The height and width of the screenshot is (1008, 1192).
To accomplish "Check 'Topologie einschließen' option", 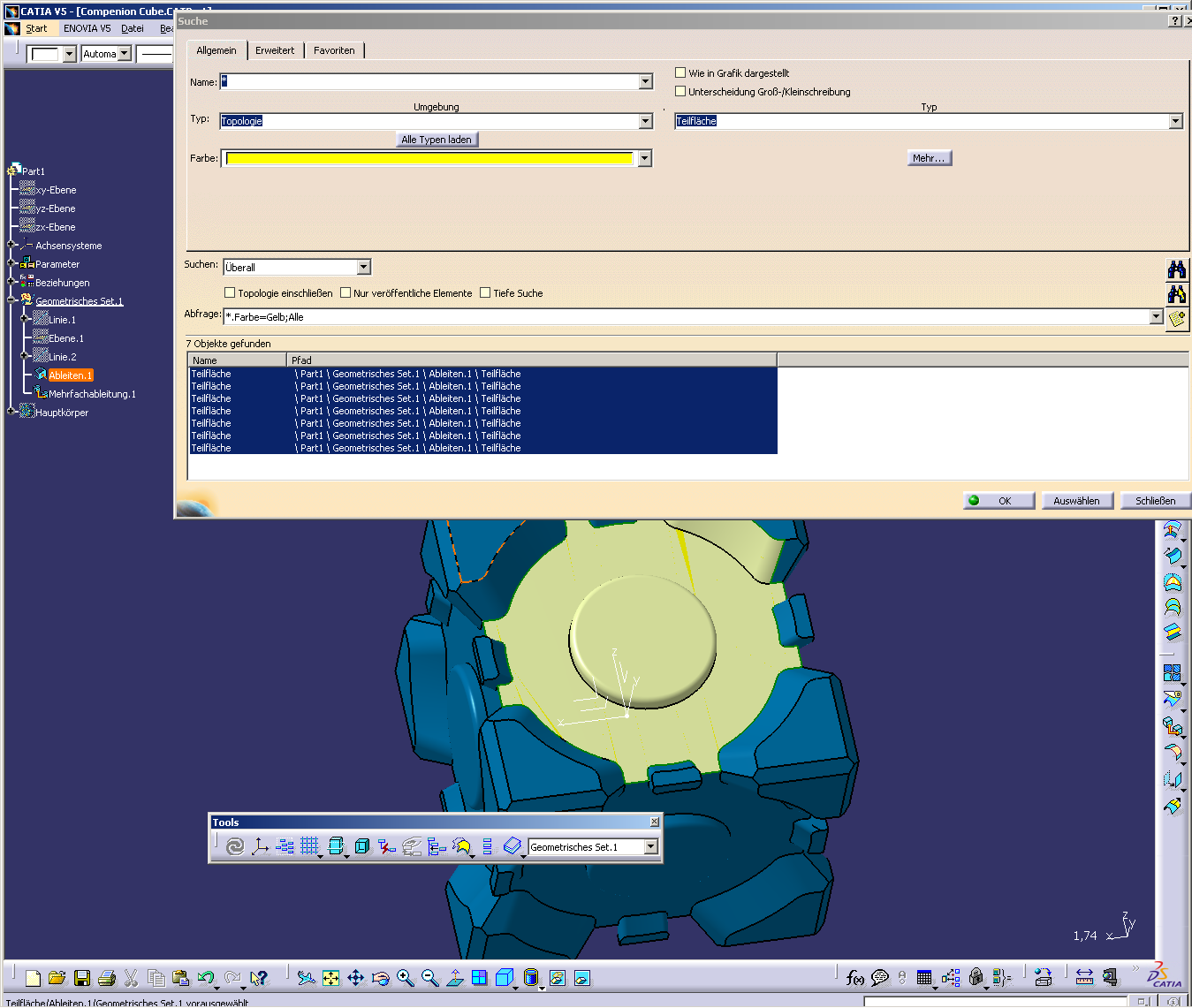I will [x=230, y=292].
